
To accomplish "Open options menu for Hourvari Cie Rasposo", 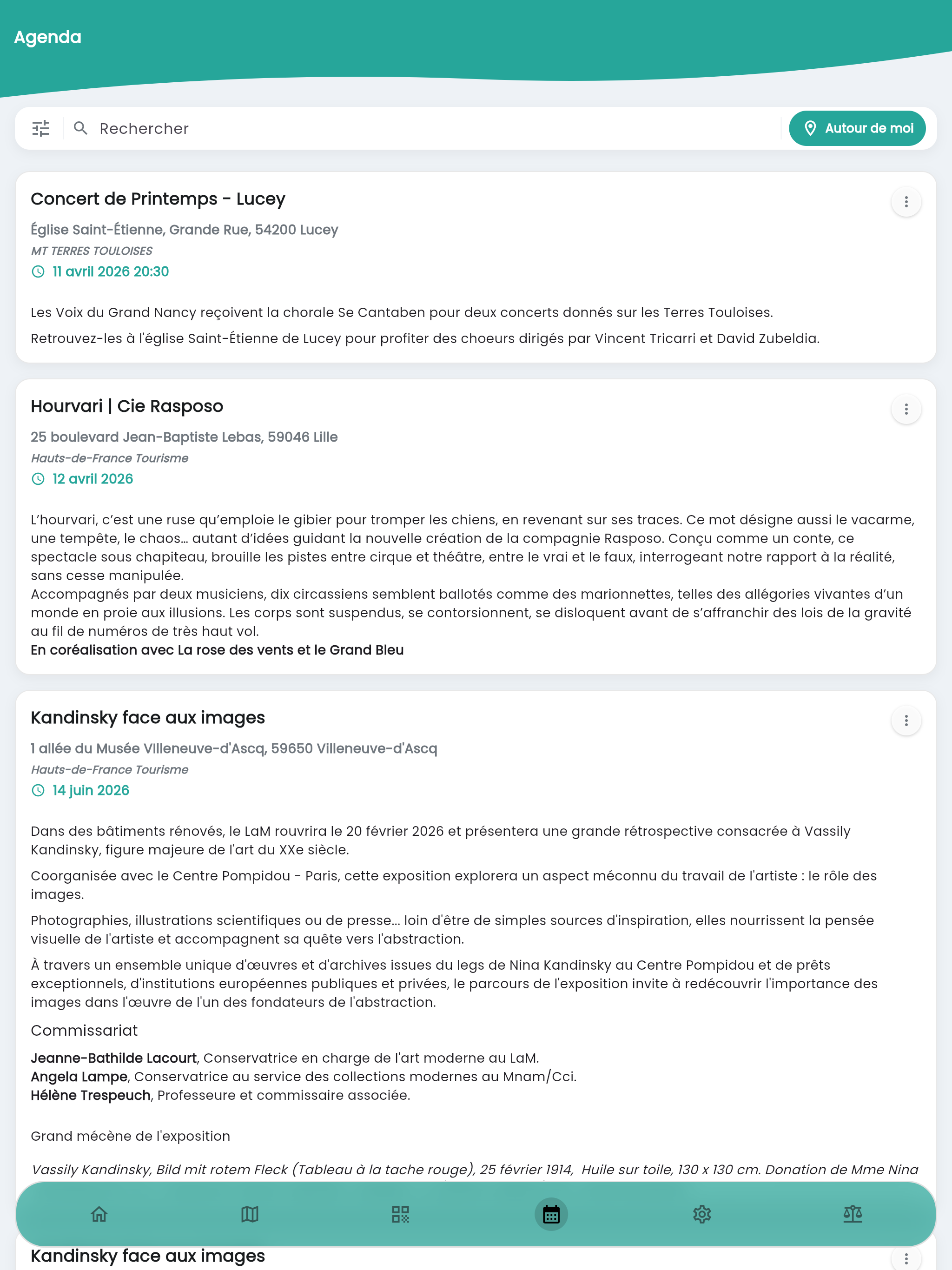I will pyautogui.click(x=906, y=409).
